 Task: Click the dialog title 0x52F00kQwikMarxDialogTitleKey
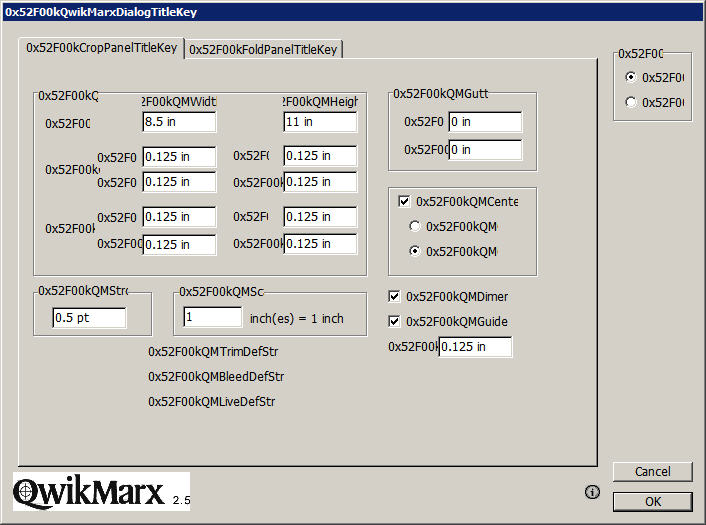pos(101,12)
